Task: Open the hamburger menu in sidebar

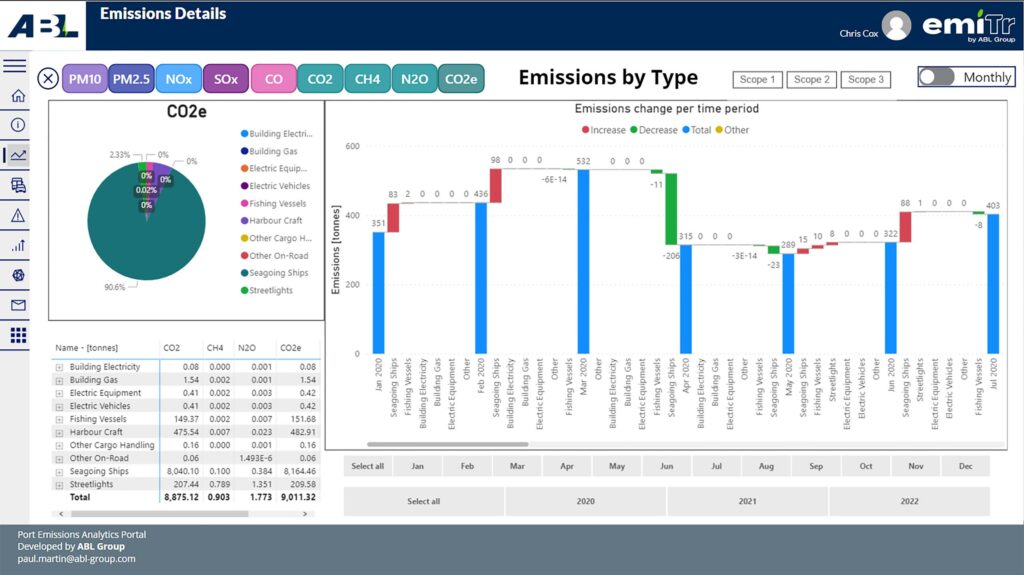Action: click(15, 66)
